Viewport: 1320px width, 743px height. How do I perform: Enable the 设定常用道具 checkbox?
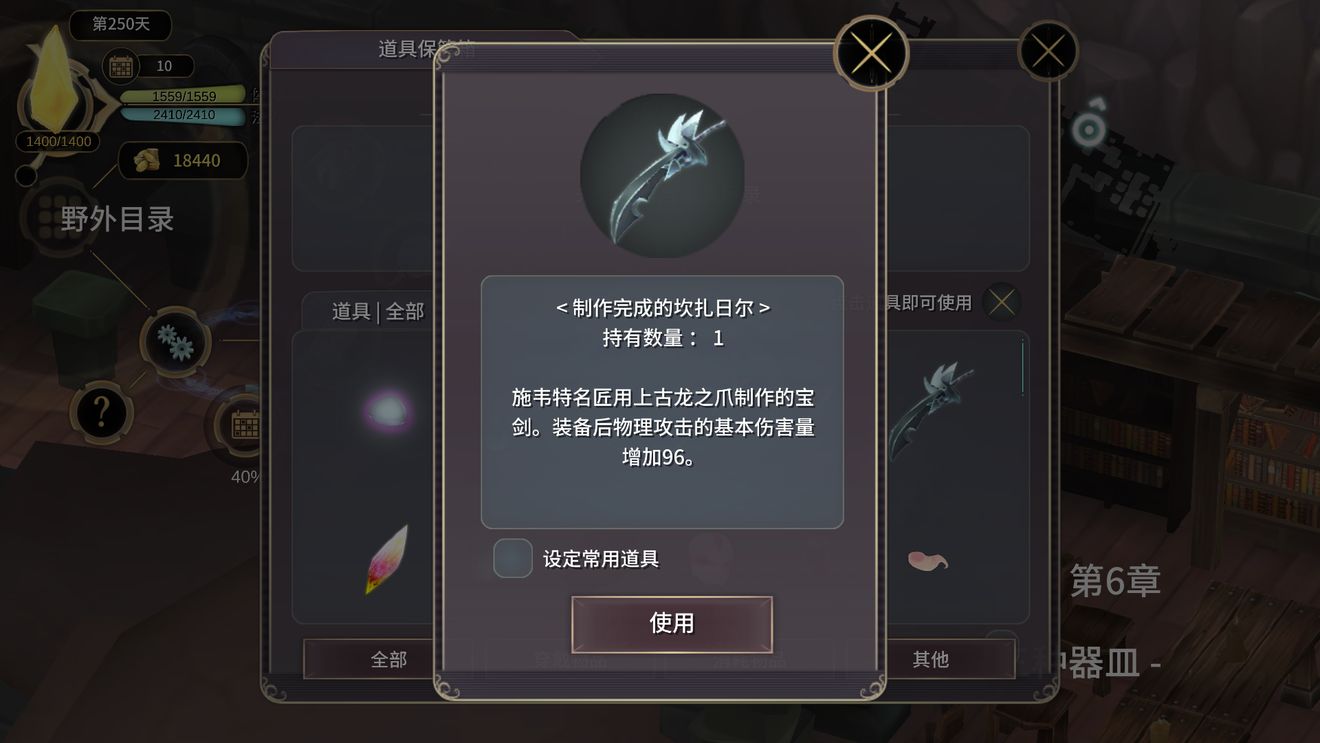(x=513, y=558)
